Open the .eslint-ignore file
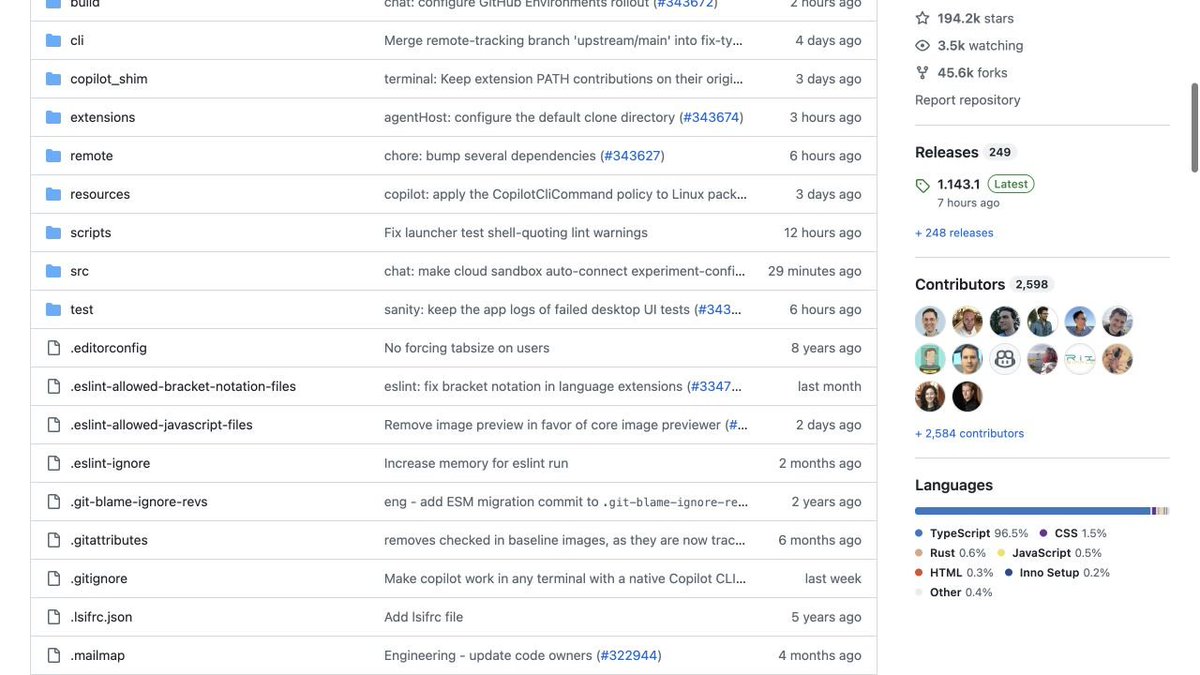The width and height of the screenshot is (1200, 675). click(110, 463)
